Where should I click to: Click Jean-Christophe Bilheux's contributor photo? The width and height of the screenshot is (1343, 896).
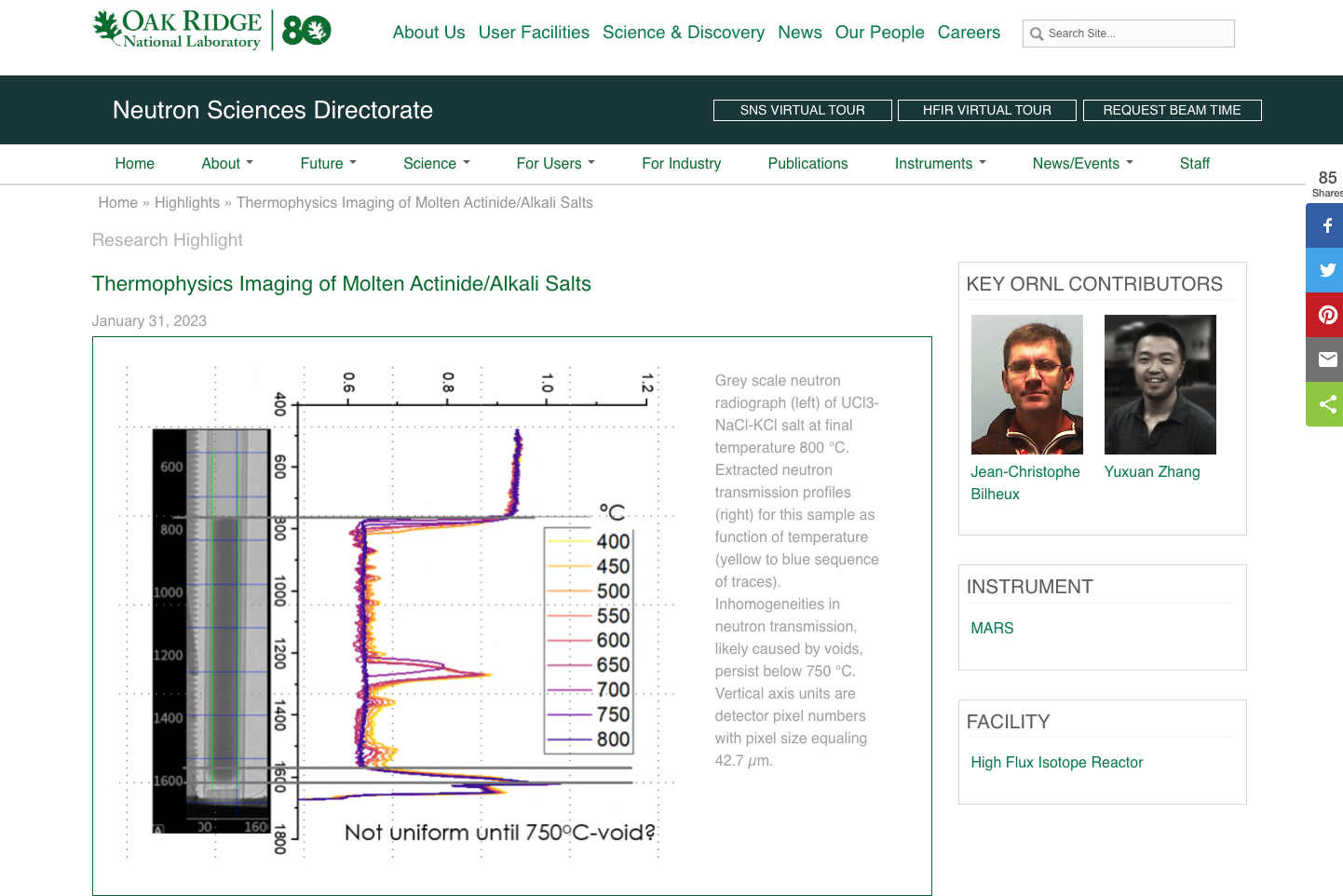[1026, 385]
